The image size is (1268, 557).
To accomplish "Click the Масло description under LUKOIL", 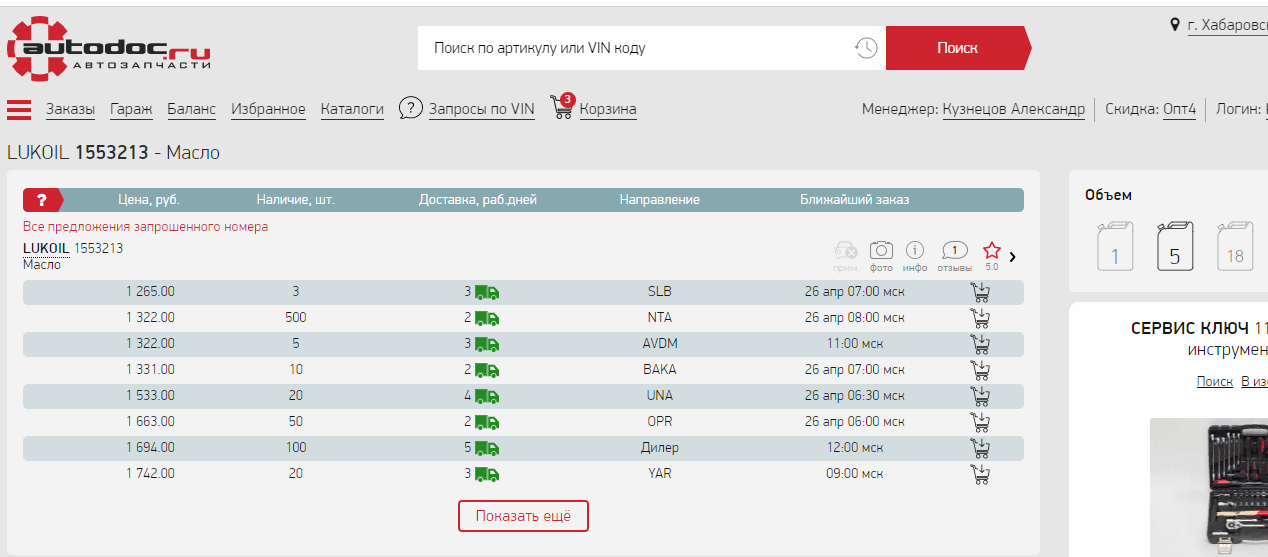I will (x=42, y=265).
